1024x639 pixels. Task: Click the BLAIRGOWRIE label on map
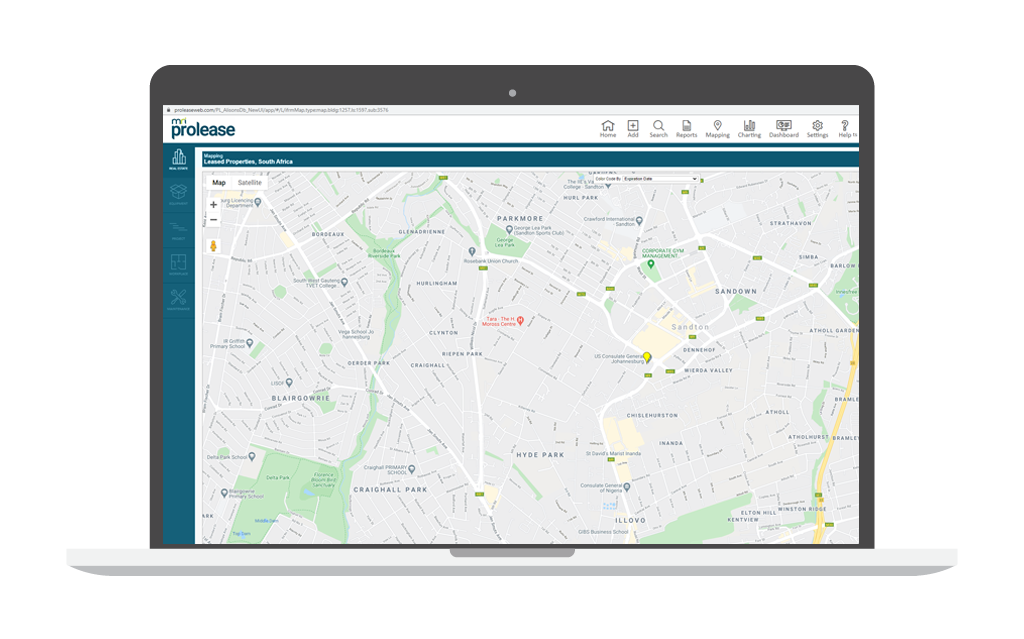(301, 398)
